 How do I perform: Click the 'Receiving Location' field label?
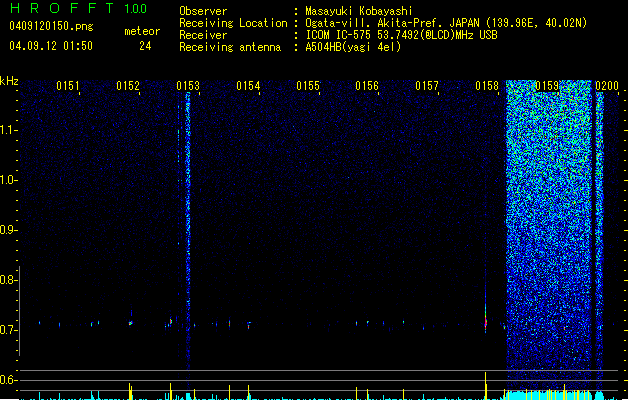[x=233, y=23]
